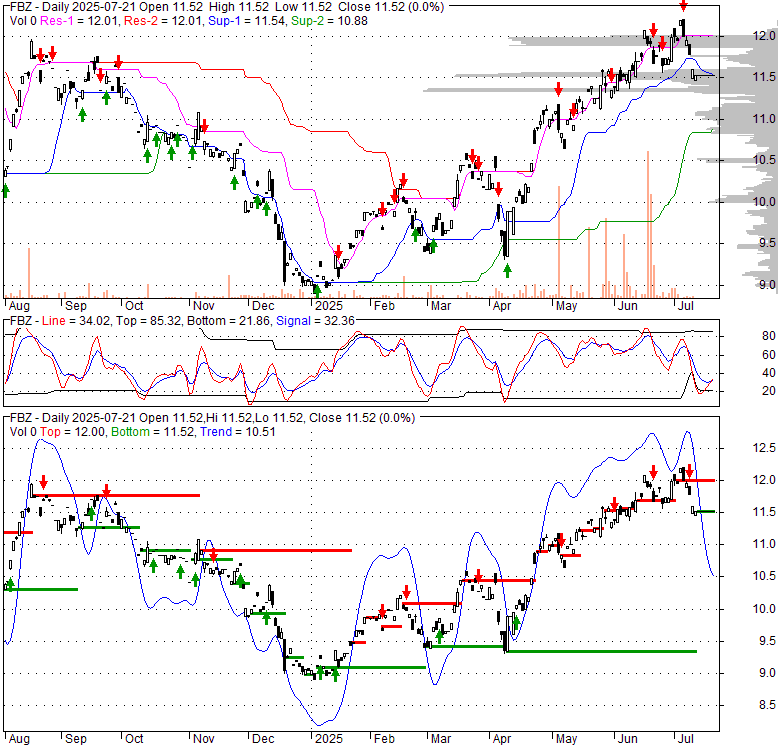Viewport: 780px width, 745px height.
Task: Click the 11.0 axis value on upper price chart
Action: pyautogui.click(x=764, y=119)
